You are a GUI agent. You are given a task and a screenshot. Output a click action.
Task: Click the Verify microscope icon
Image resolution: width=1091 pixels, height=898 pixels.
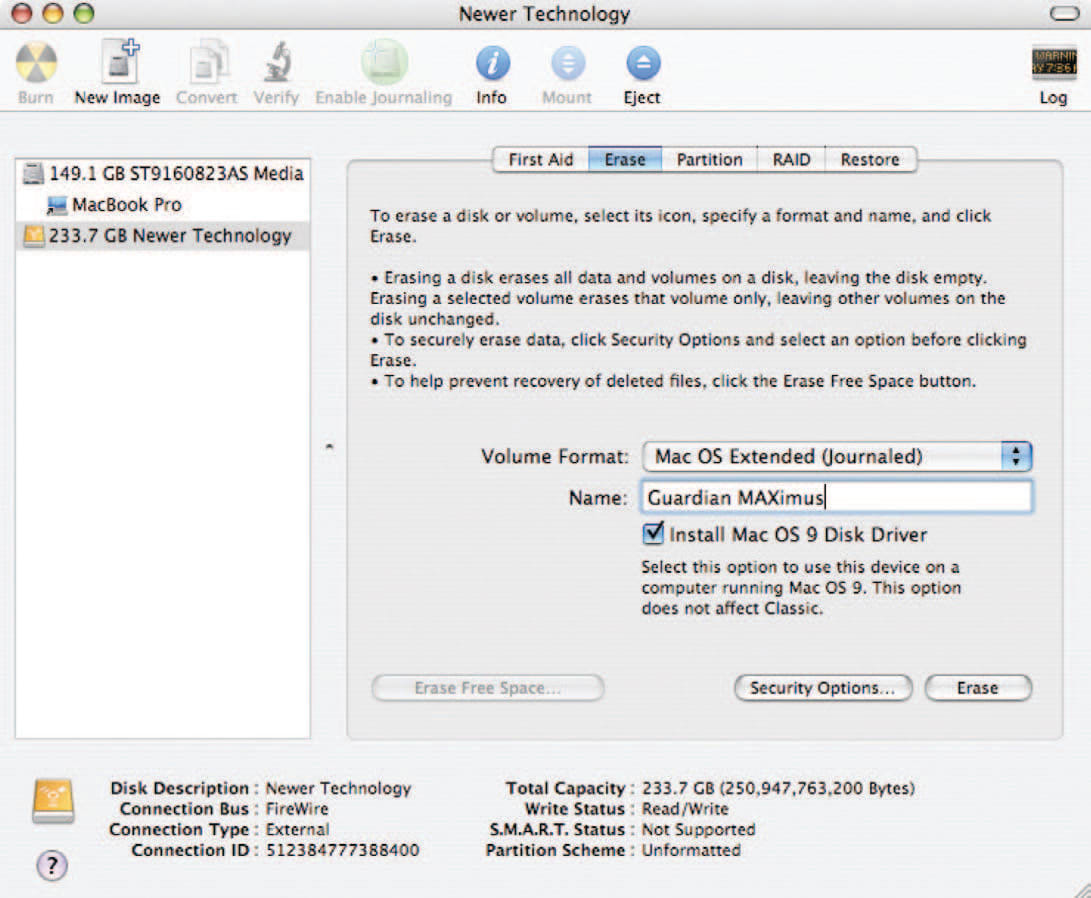[276, 66]
